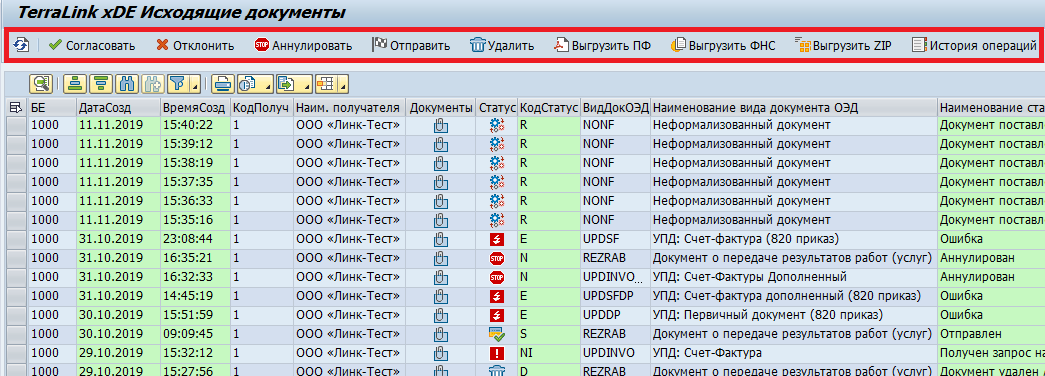Click the Set filter funnel icon
The height and width of the screenshot is (376, 1045).
click(178, 84)
